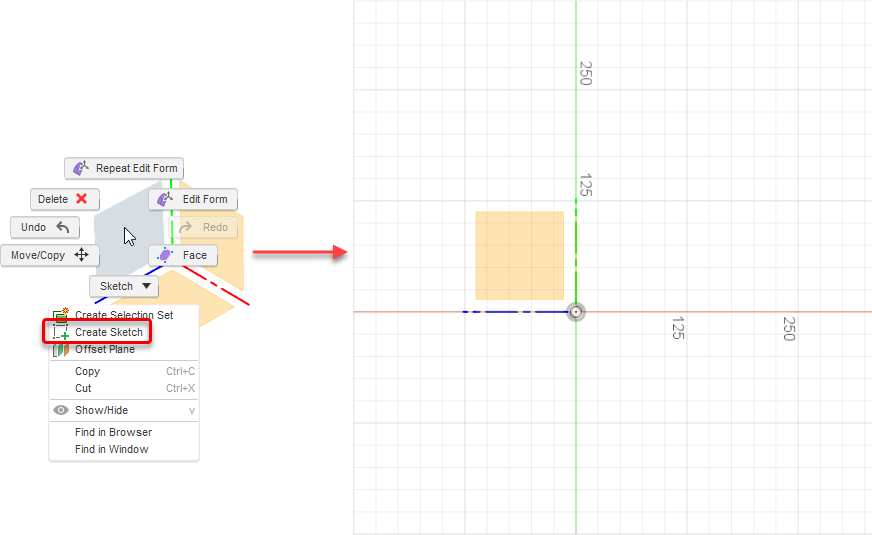Click the Offset Plane icon
Image resolution: width=872 pixels, height=535 pixels.
[x=61, y=350]
